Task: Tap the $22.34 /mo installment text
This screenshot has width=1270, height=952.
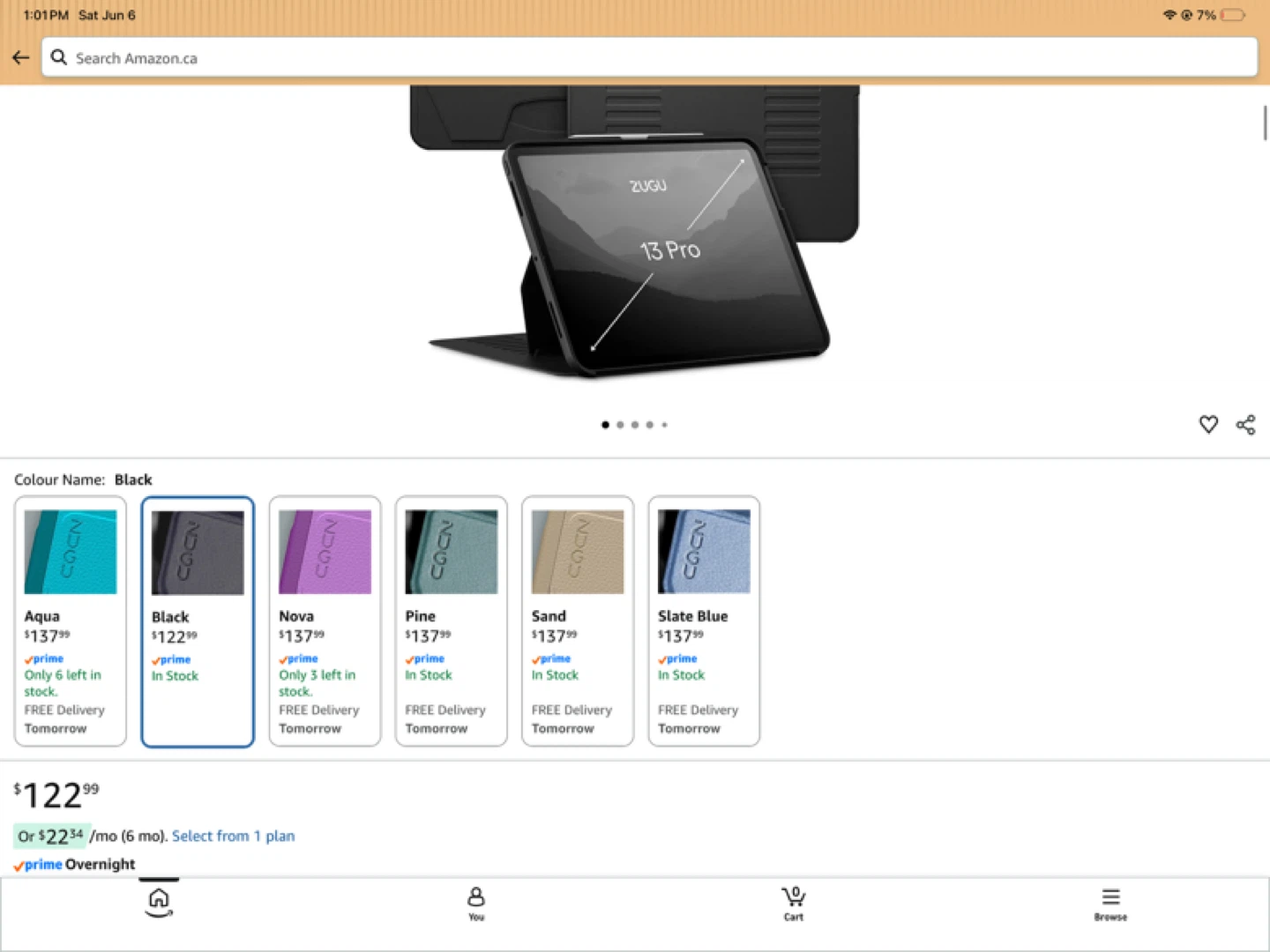Action: (x=92, y=836)
